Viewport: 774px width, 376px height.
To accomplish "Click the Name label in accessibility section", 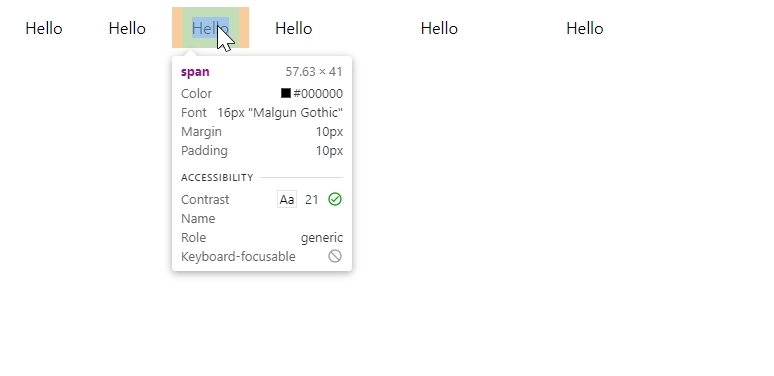I will coord(198,219).
